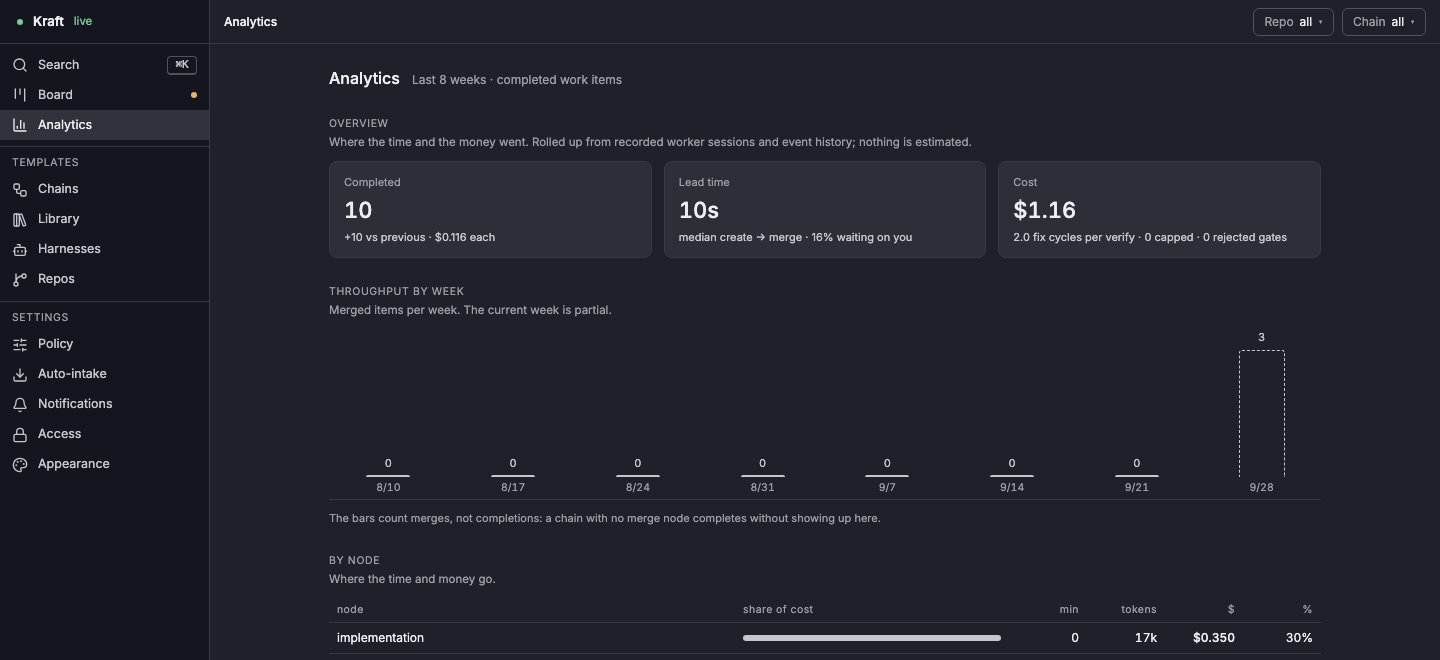
Task: Click the implementation node row label
Action: click(x=380, y=638)
